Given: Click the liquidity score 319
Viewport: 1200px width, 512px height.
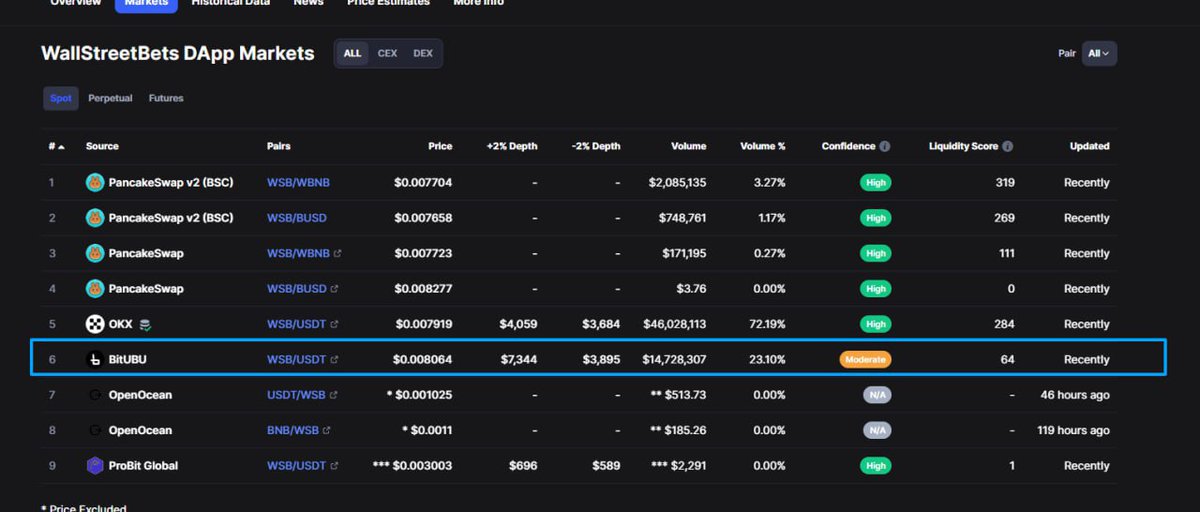Looking at the screenshot, I should (x=1005, y=183).
